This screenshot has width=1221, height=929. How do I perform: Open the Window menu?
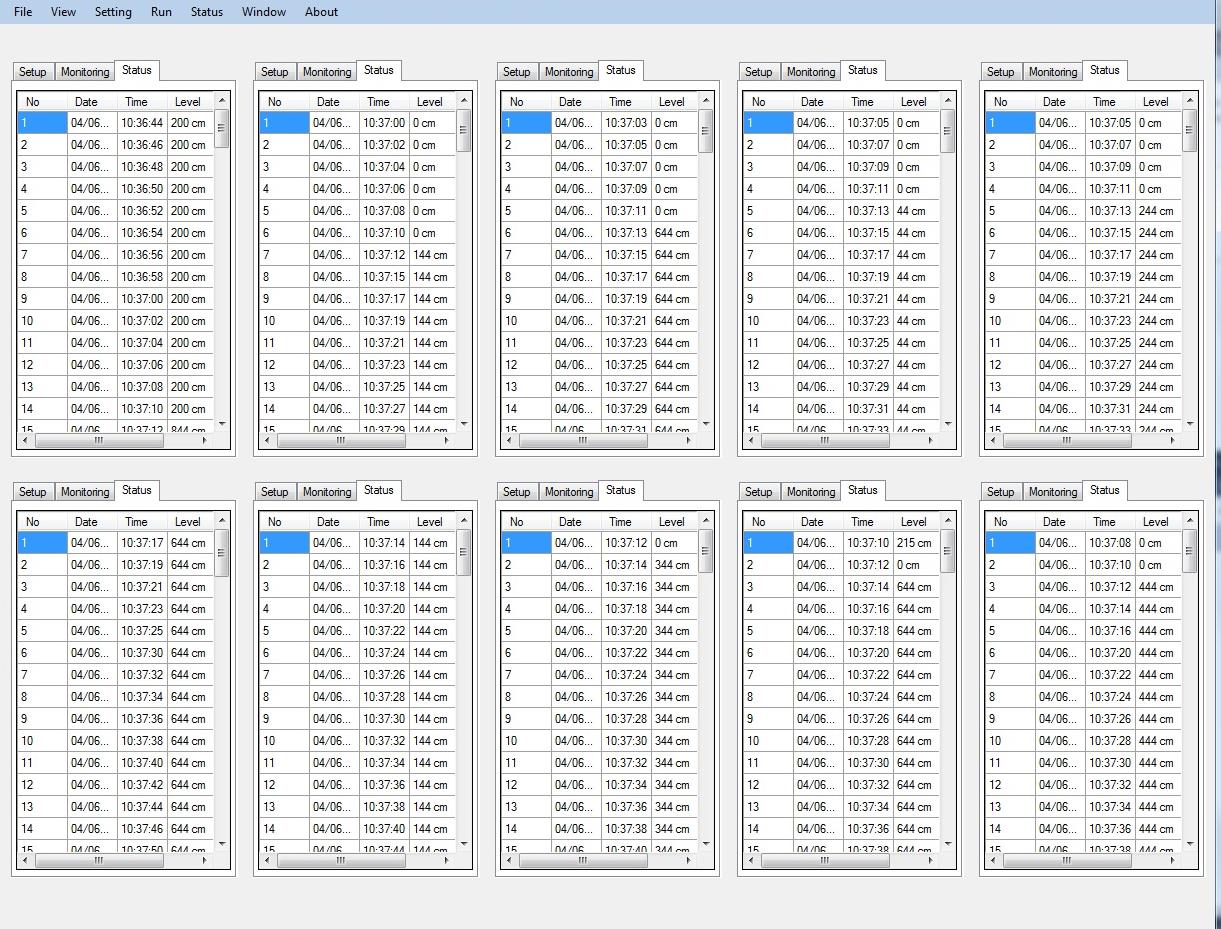263,12
